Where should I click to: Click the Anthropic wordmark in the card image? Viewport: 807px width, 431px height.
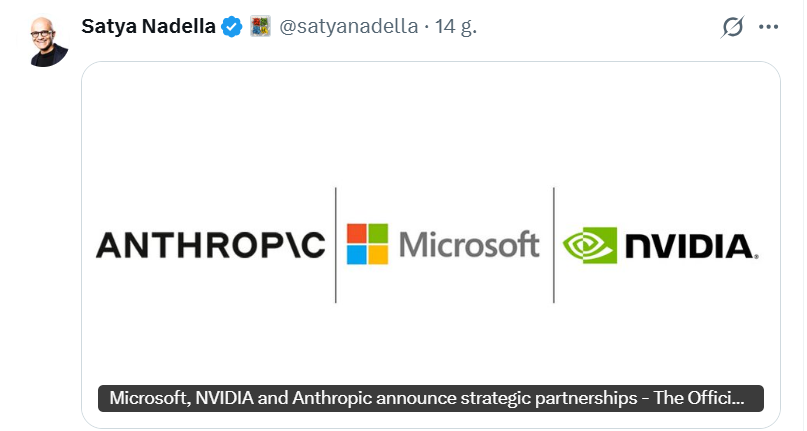point(210,245)
